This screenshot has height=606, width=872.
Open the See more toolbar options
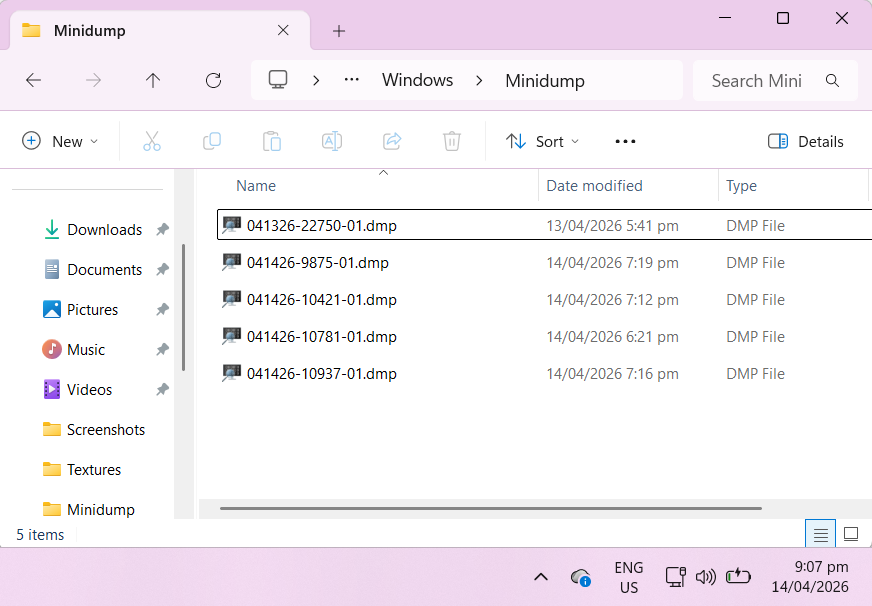(625, 142)
